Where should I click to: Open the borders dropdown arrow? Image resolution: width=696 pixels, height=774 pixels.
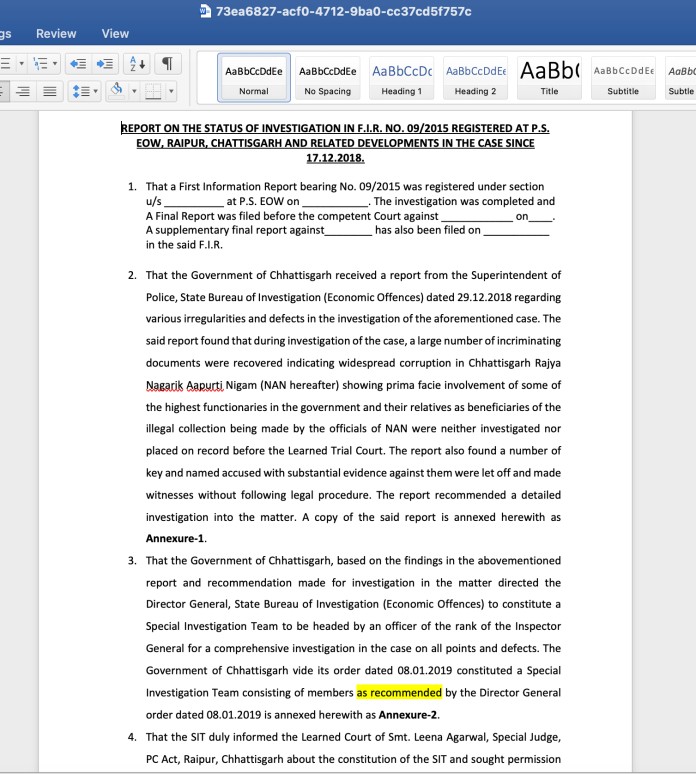[x=171, y=91]
